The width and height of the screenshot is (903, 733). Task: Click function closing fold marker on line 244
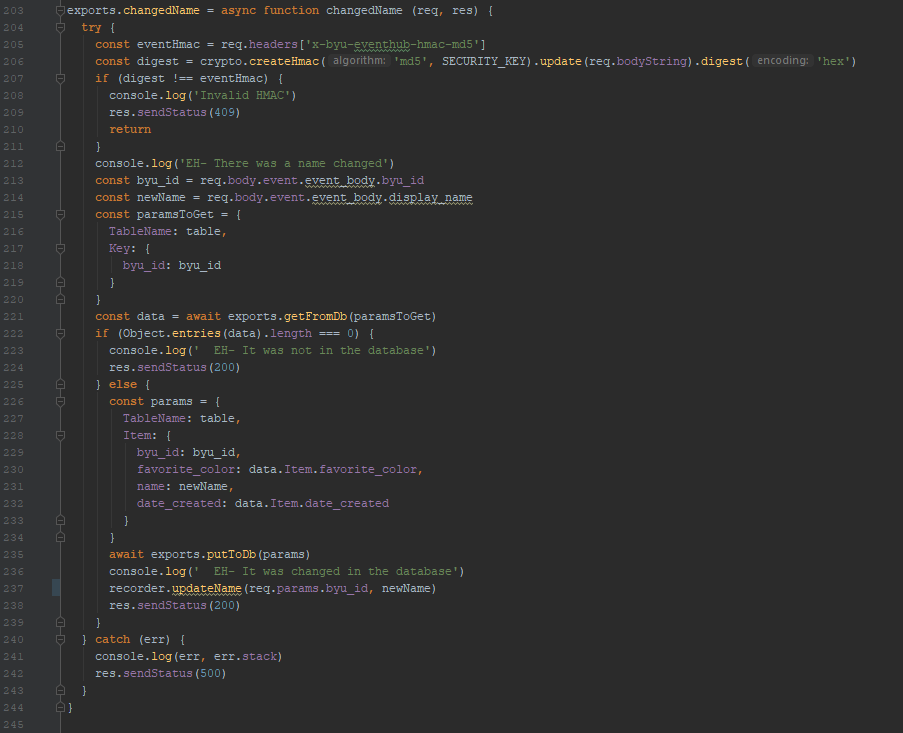[x=60, y=707]
